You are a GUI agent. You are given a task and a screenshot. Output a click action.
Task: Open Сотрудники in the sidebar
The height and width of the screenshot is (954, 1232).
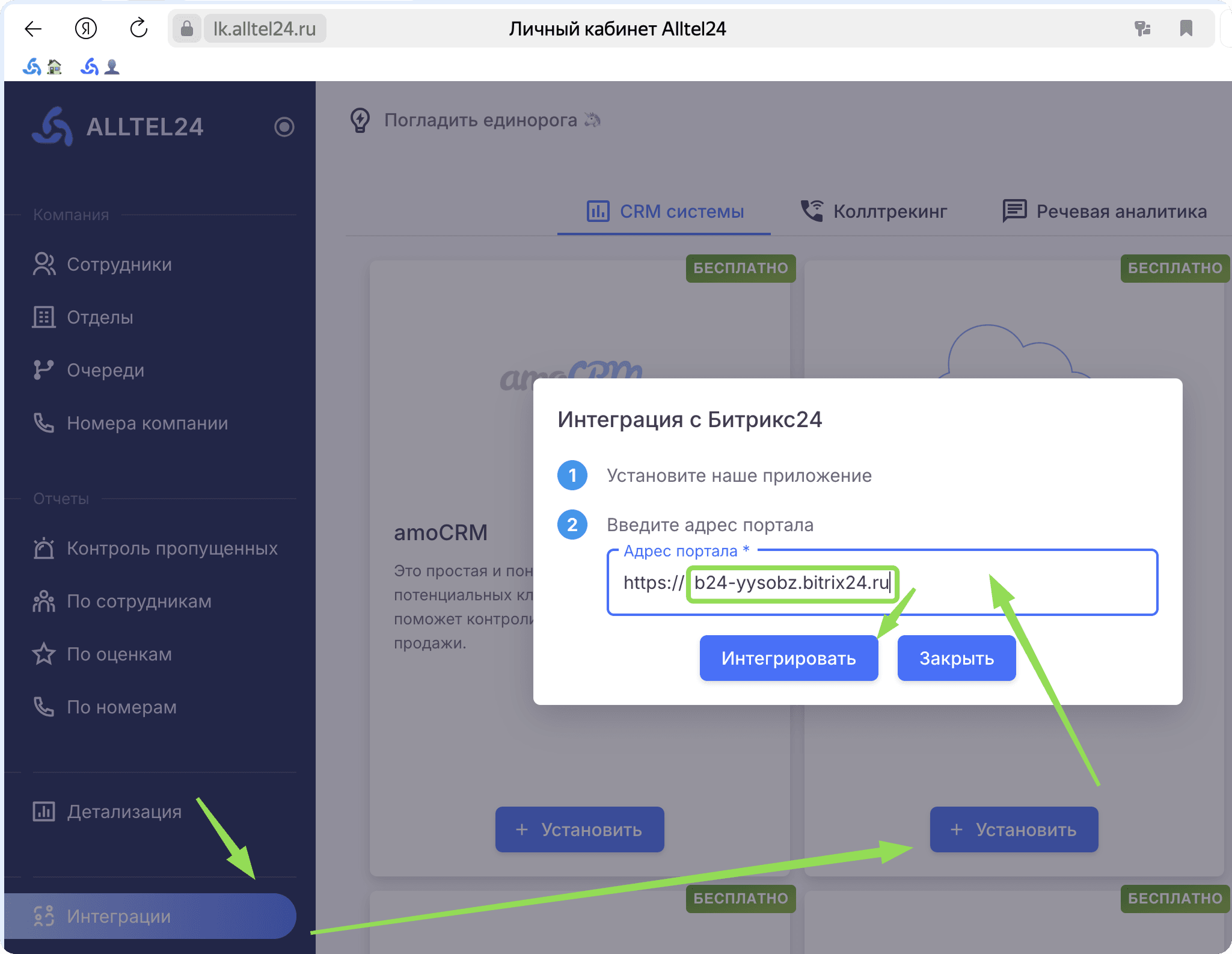coord(120,264)
